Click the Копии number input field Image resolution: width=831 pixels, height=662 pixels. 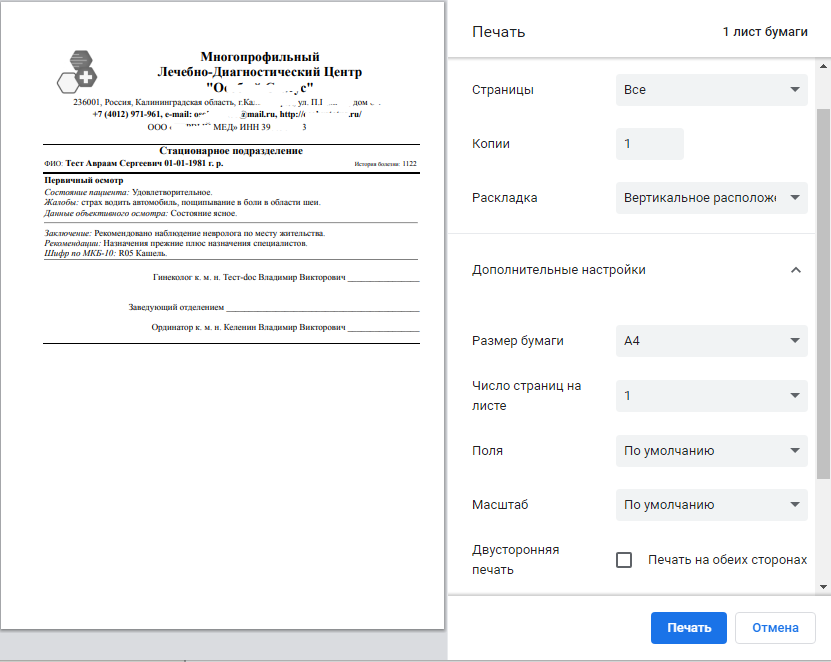point(649,144)
